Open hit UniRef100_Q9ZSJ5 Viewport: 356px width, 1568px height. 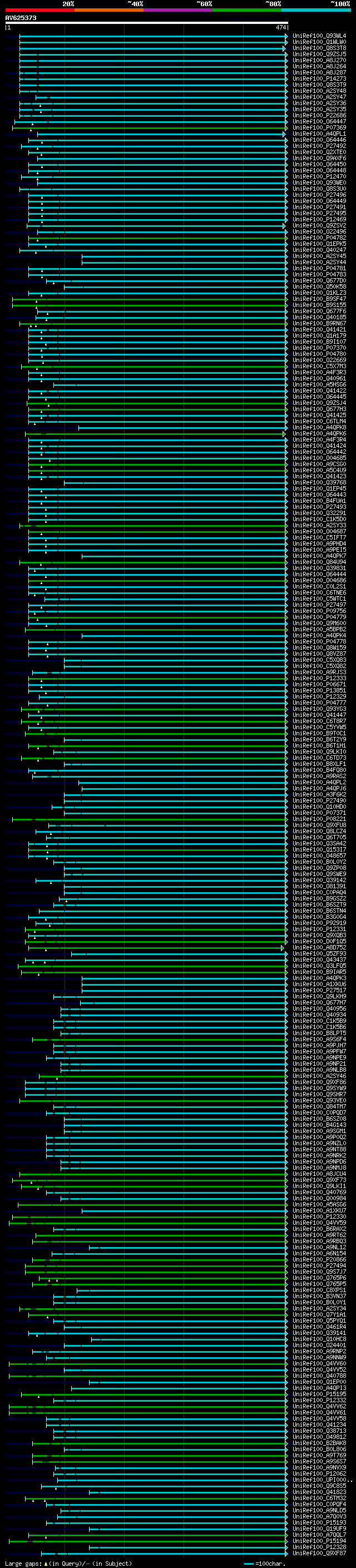(319, 54)
